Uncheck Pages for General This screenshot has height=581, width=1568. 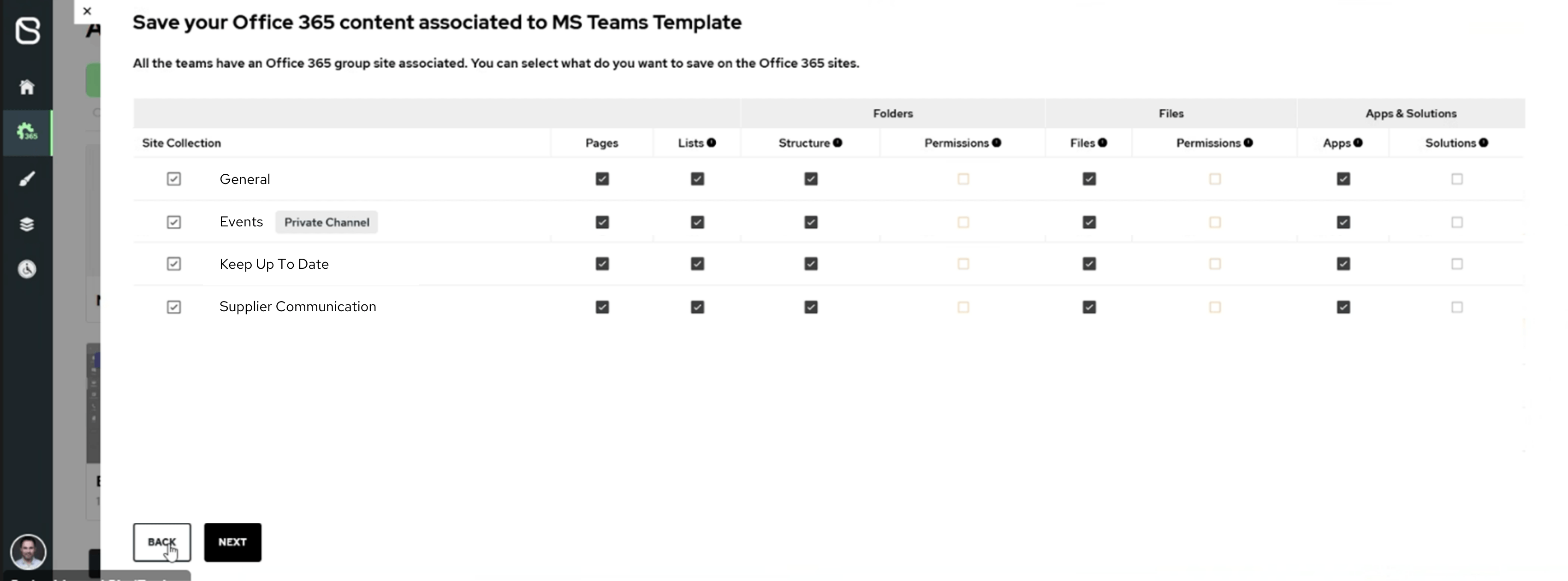(602, 179)
